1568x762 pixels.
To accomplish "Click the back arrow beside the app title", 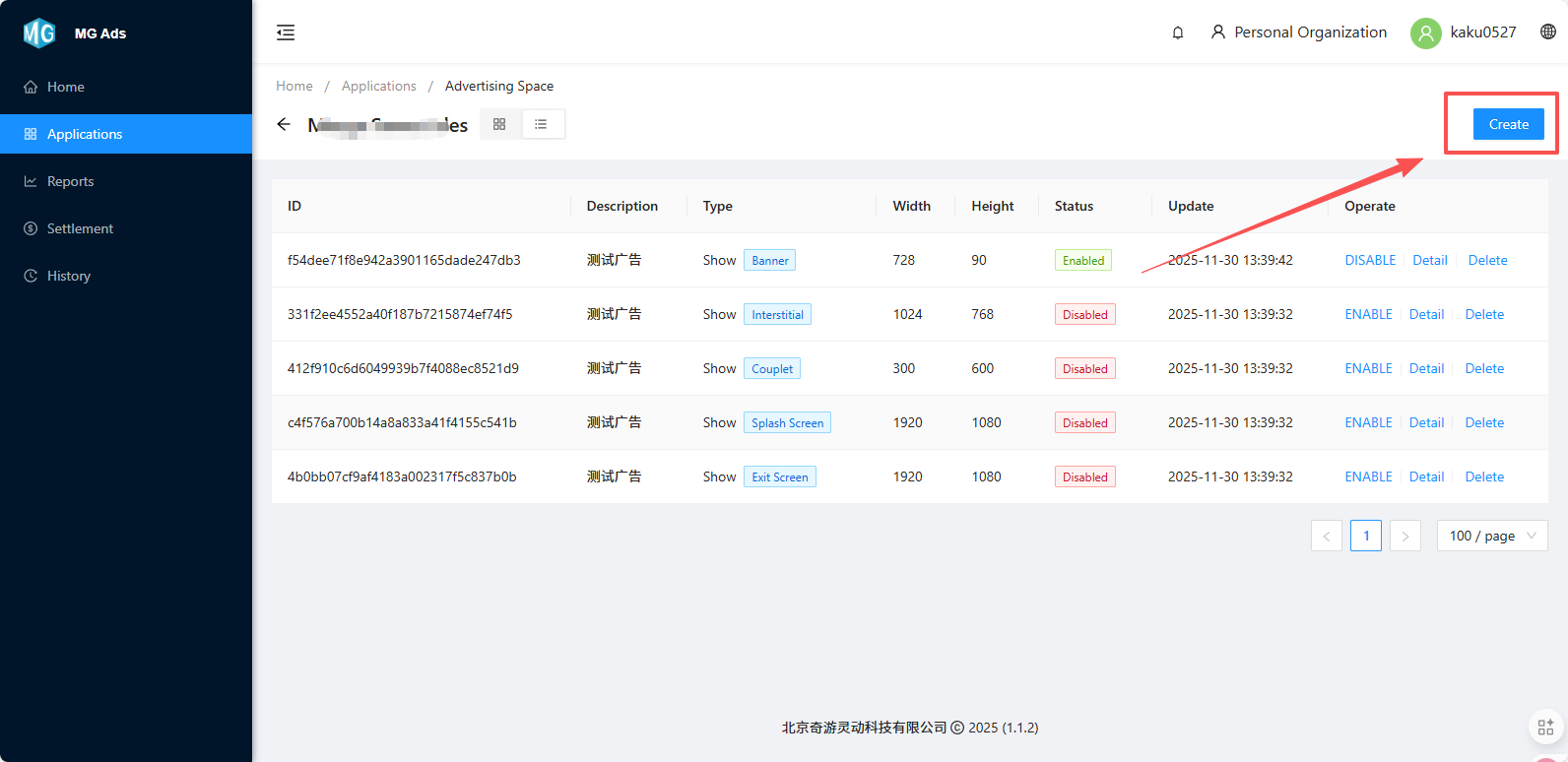I will [284, 124].
